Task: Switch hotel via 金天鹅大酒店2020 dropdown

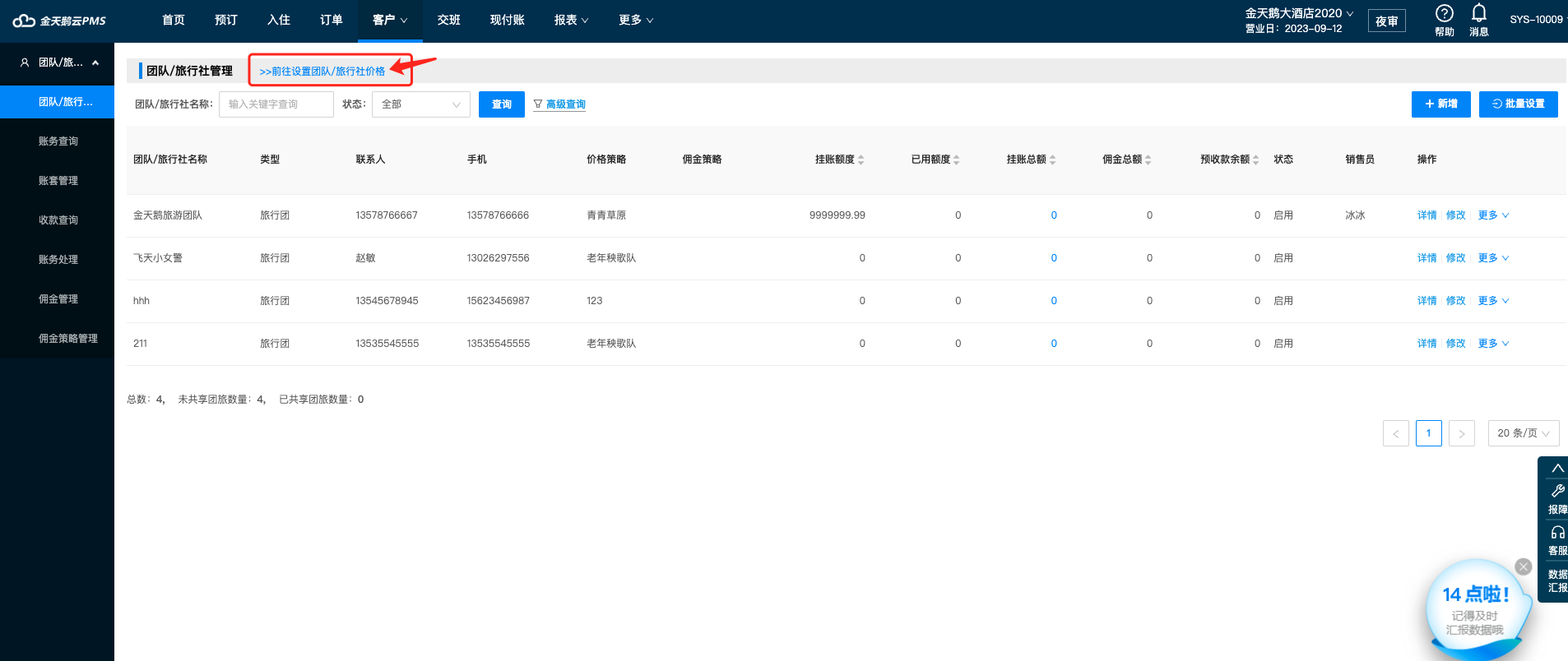Action: click(x=1299, y=13)
